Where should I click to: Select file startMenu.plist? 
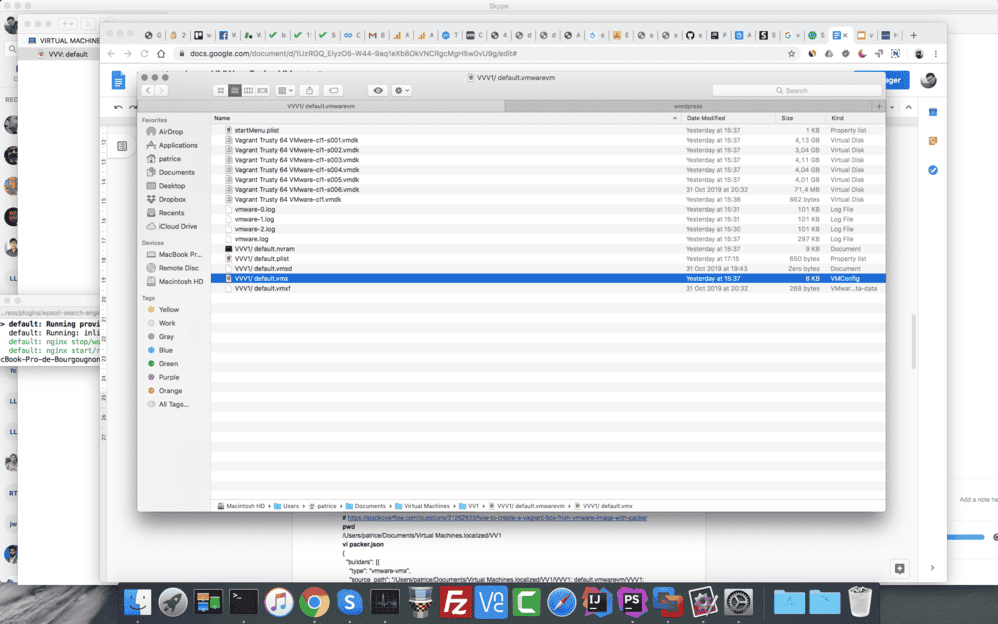point(548,130)
